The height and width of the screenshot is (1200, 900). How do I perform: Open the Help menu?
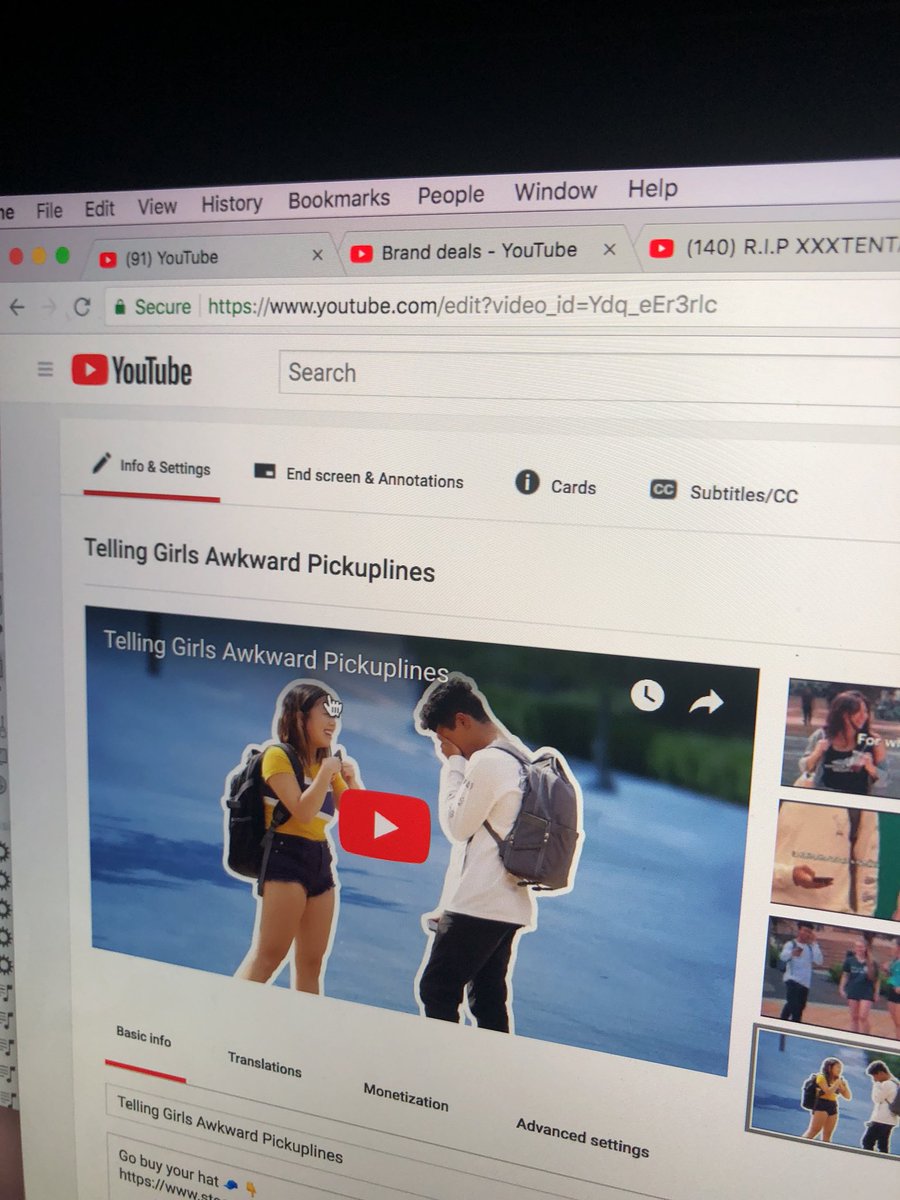point(653,188)
